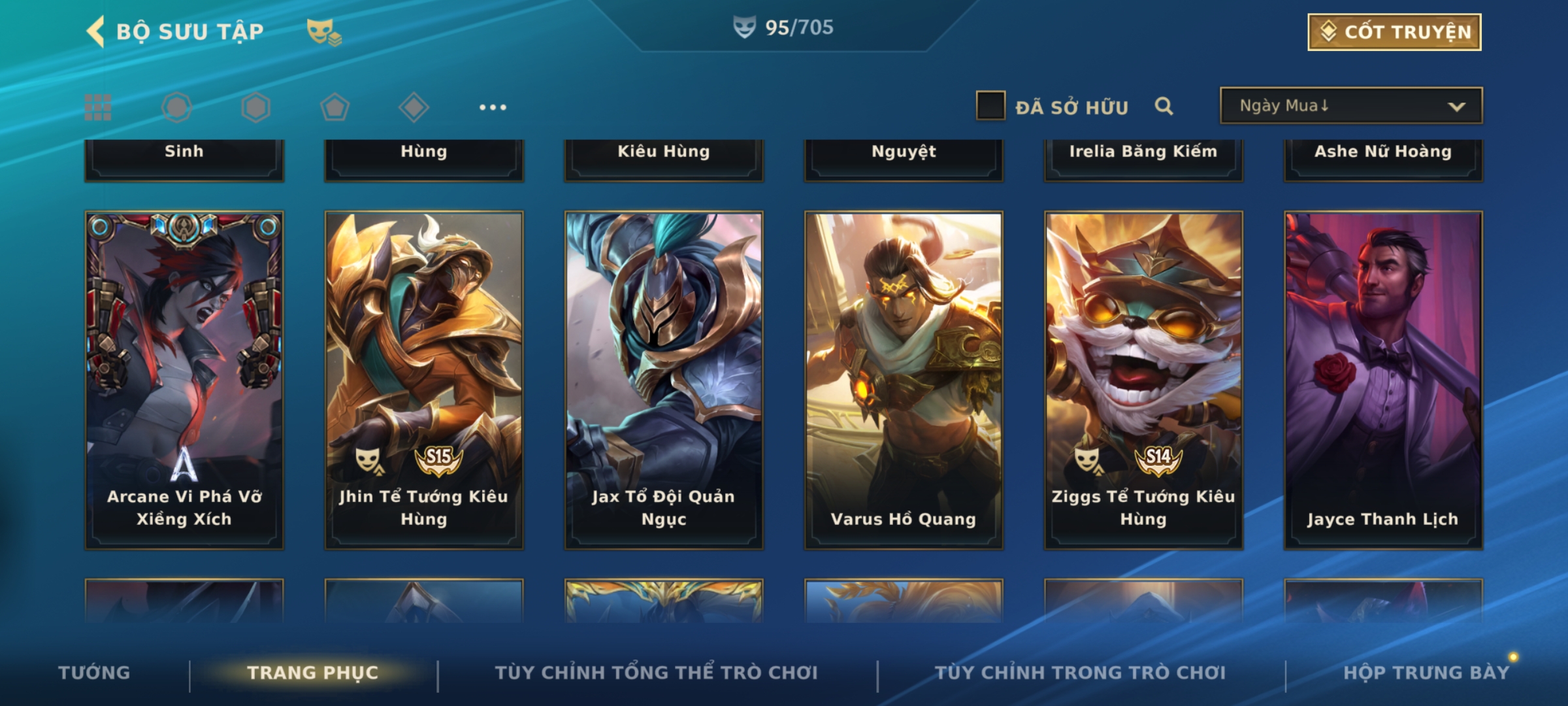Open Tùy Chỉnh Tổng Thể Trò Chơi tab
Screen dimensions: 1568x706
(x=656, y=672)
